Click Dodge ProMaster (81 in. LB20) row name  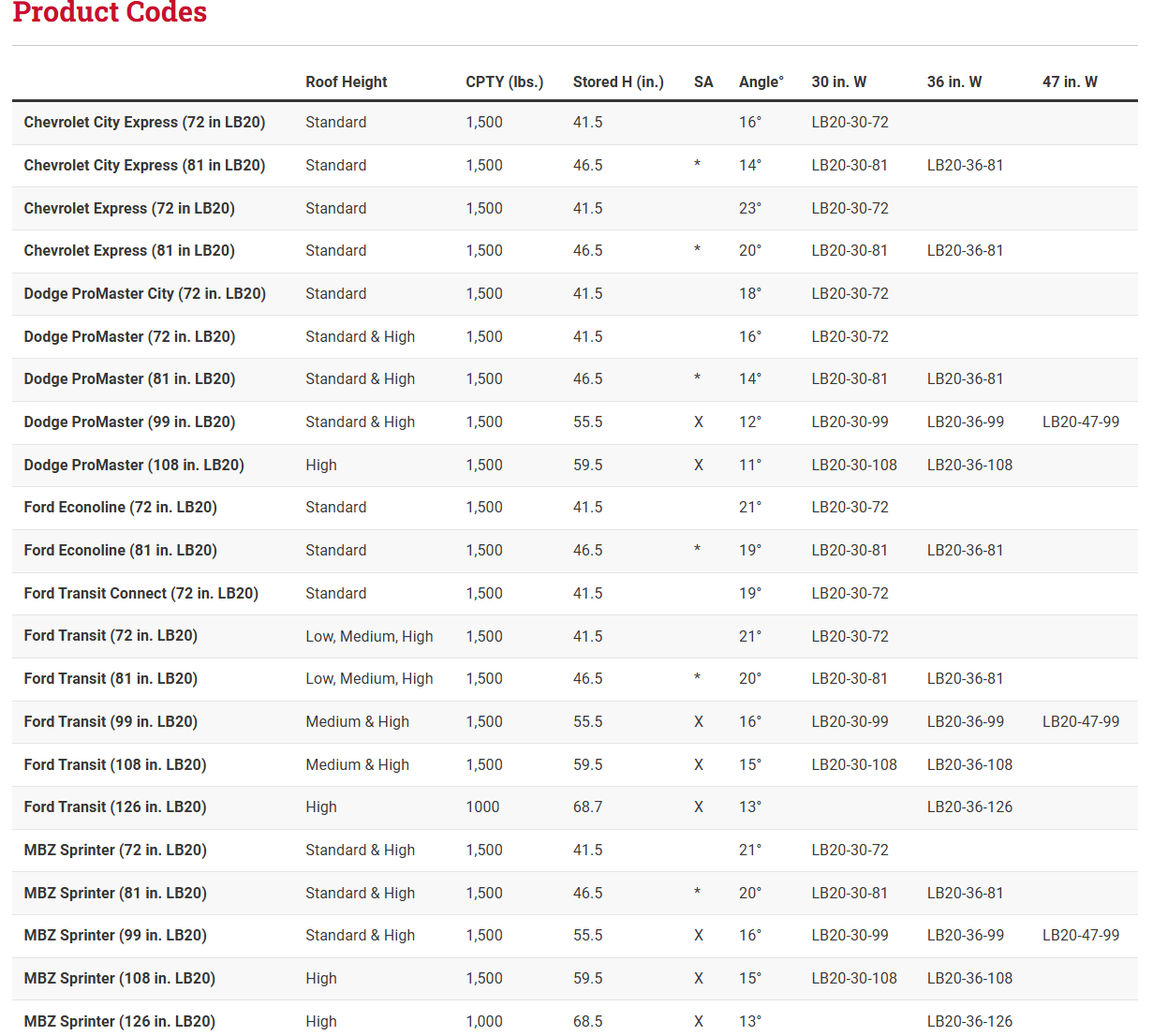[129, 379]
